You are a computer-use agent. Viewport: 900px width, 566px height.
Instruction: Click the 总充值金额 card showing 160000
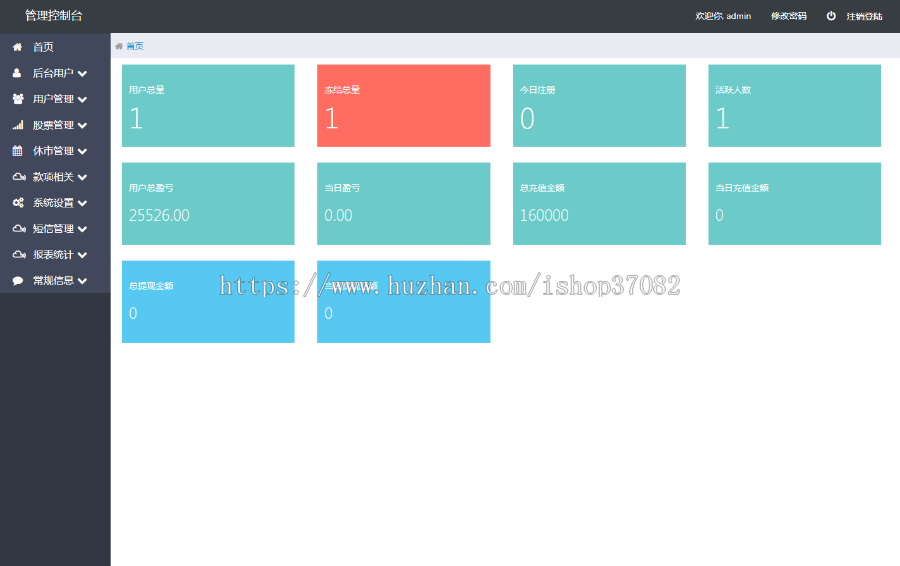599,204
